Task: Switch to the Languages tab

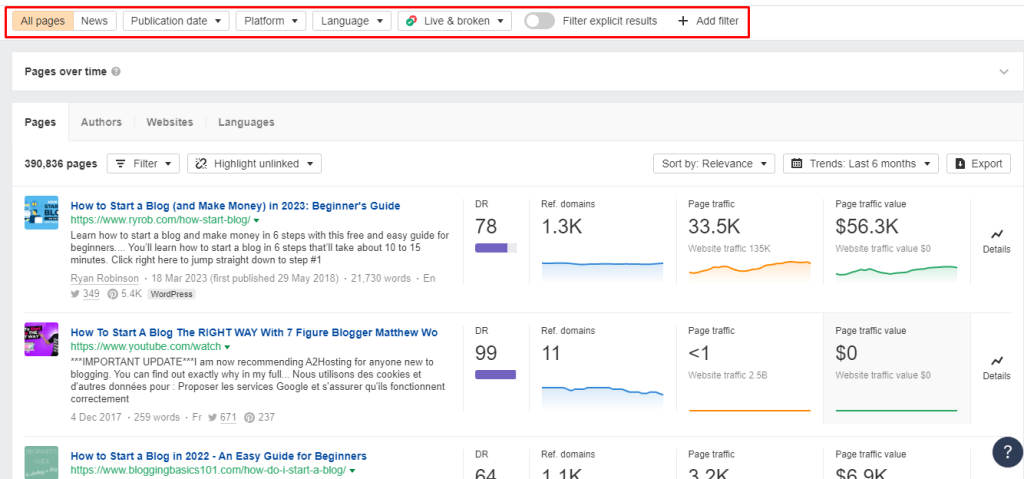Action: click(246, 122)
